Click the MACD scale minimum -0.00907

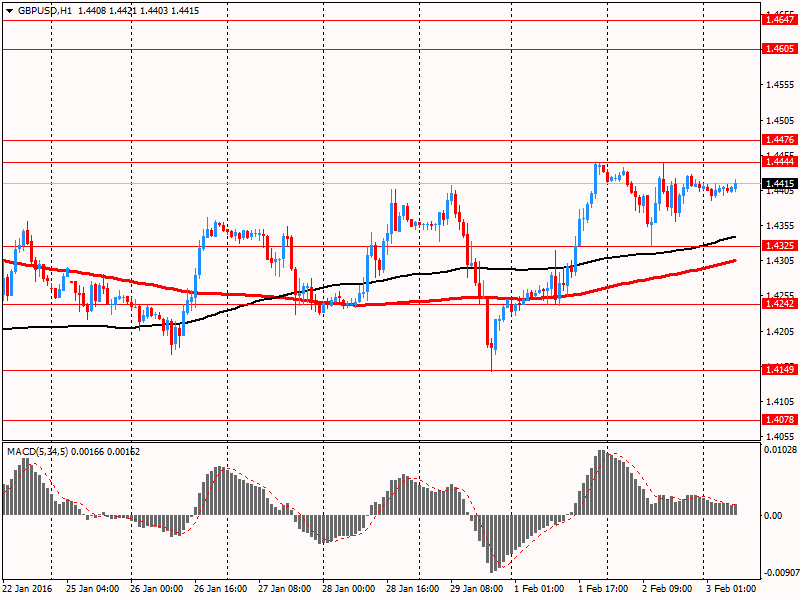coord(781,573)
